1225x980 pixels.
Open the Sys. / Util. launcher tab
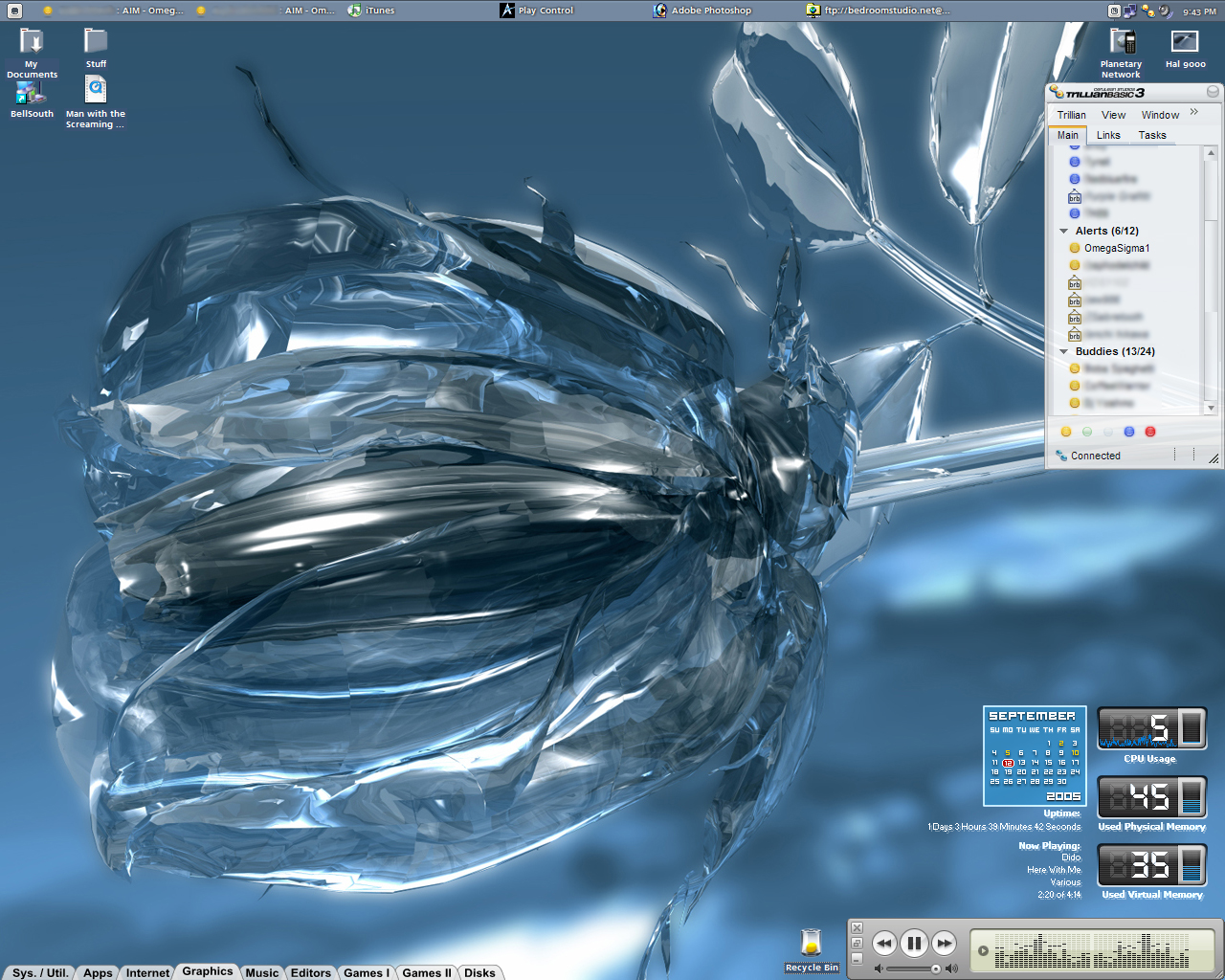40,972
